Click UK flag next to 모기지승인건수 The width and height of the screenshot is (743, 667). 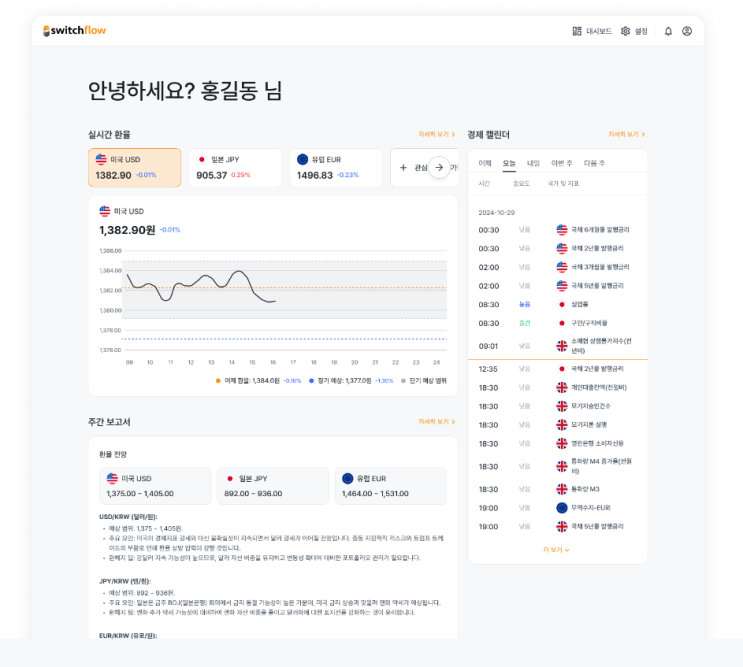pyautogui.click(x=562, y=406)
